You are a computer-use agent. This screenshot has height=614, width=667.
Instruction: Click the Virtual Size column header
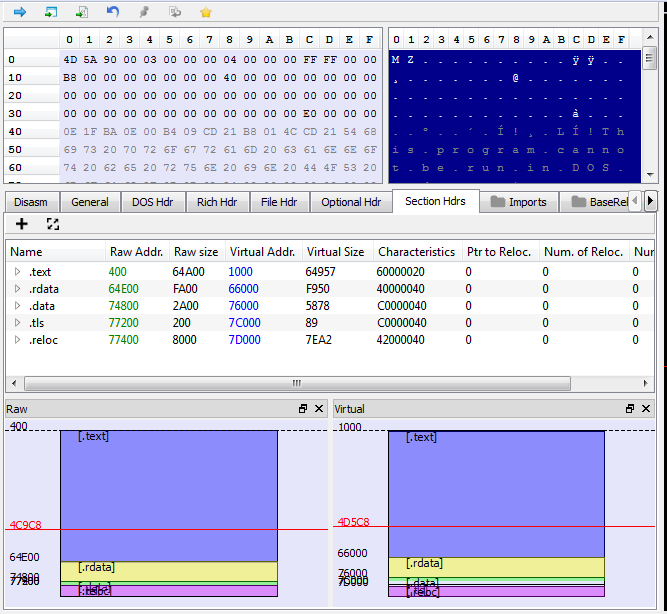pos(336,252)
